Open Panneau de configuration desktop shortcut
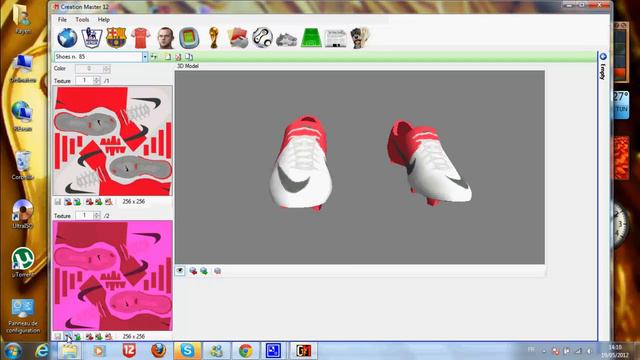The image size is (640, 360). click(x=23, y=317)
